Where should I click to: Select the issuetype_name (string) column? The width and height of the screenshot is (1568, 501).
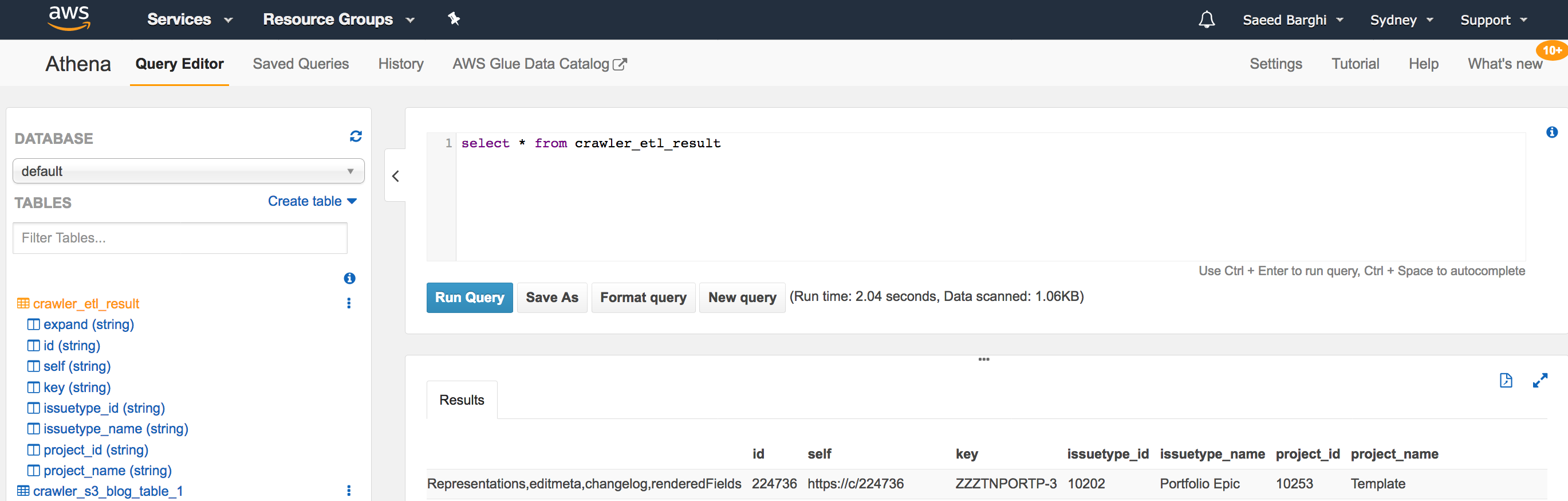click(x=116, y=429)
